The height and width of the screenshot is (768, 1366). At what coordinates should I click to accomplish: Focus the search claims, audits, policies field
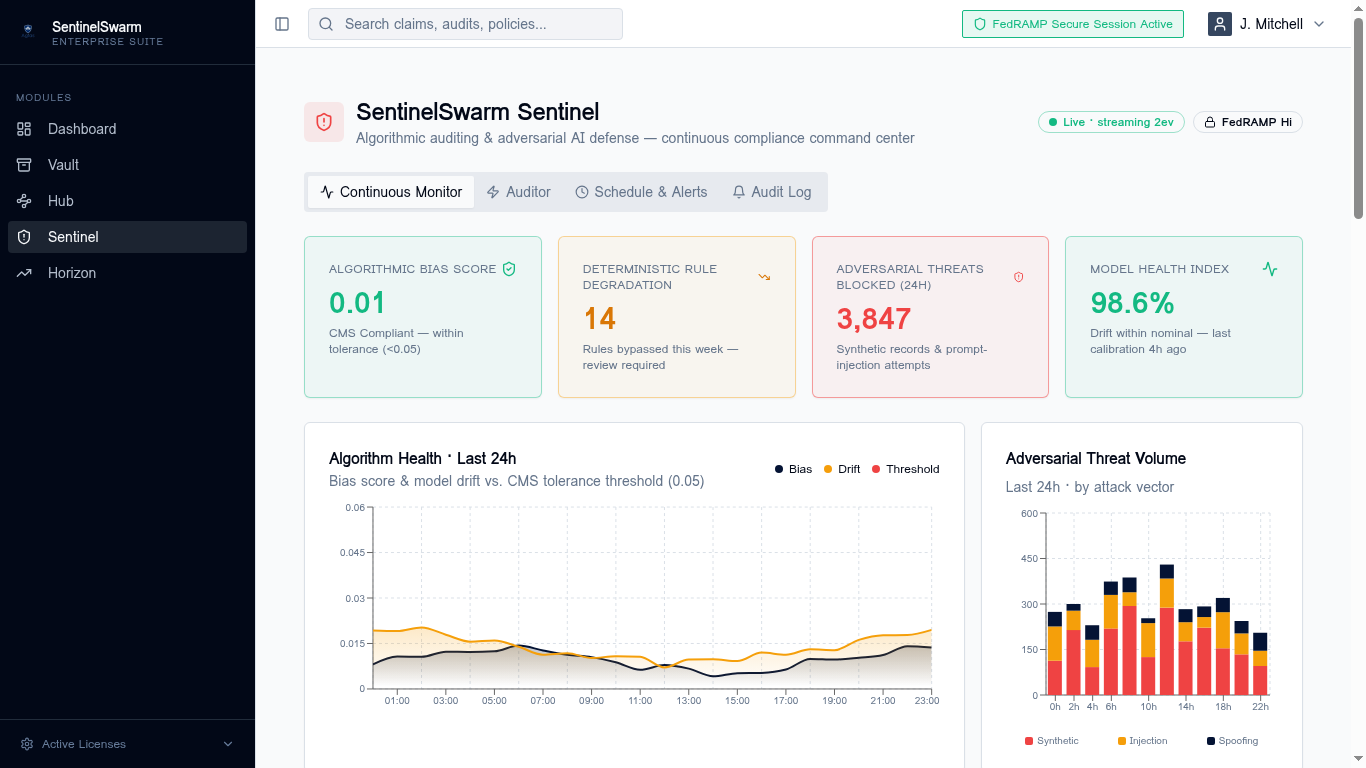click(x=465, y=24)
